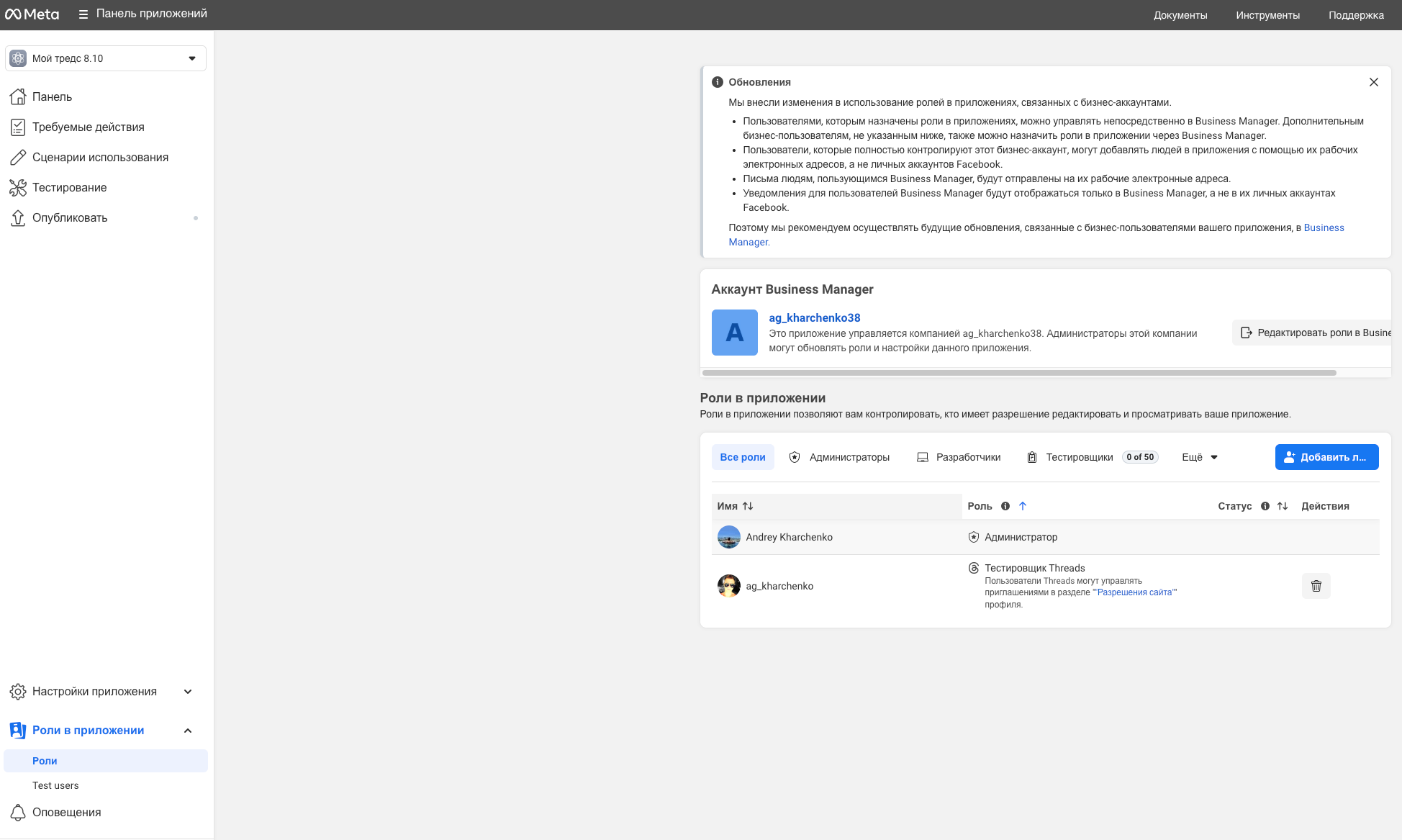1402x840 pixels.
Task: Click the upload icon for Опубликовать
Action: pyautogui.click(x=18, y=217)
